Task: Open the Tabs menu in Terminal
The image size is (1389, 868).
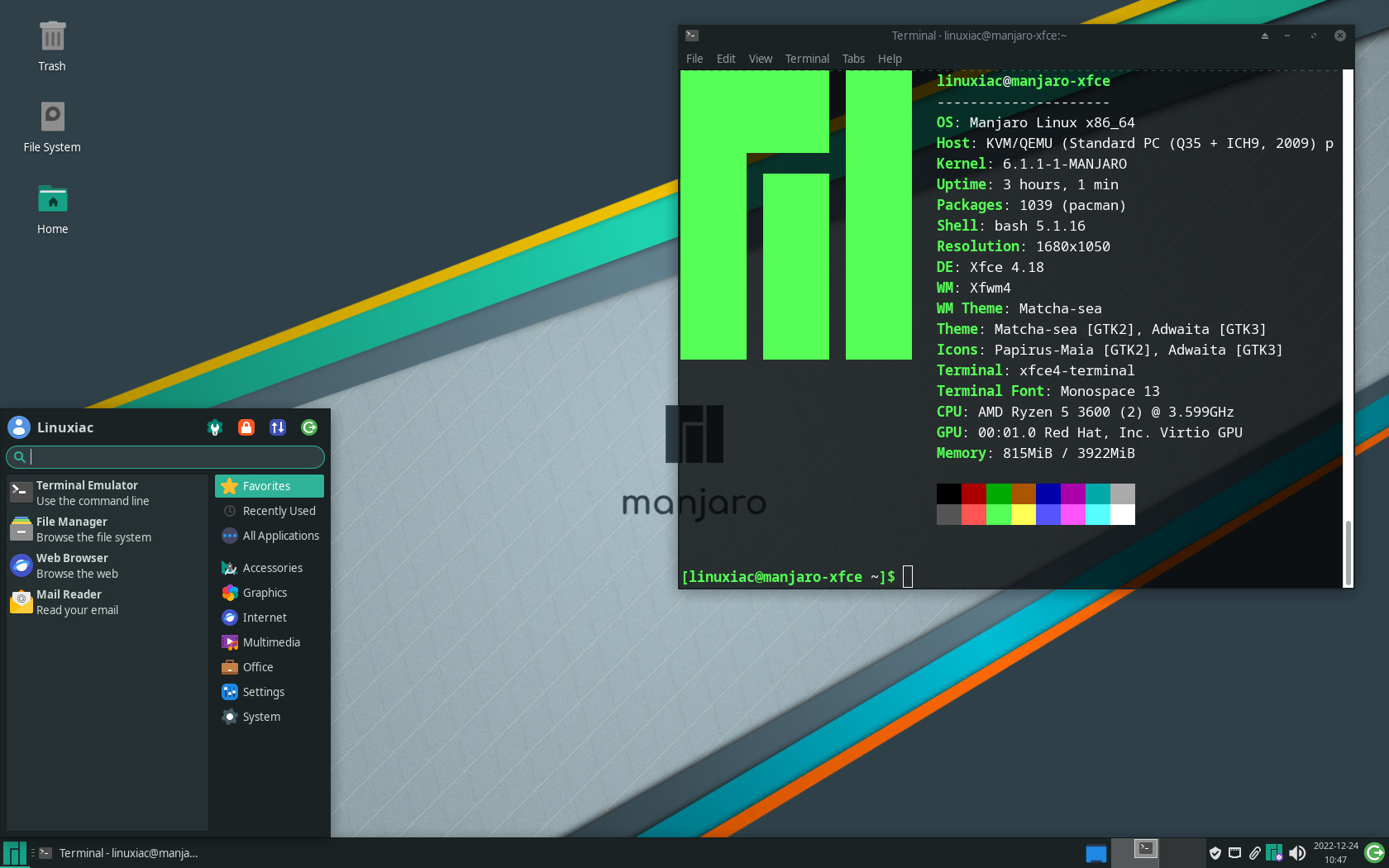Action: pyautogui.click(x=853, y=59)
